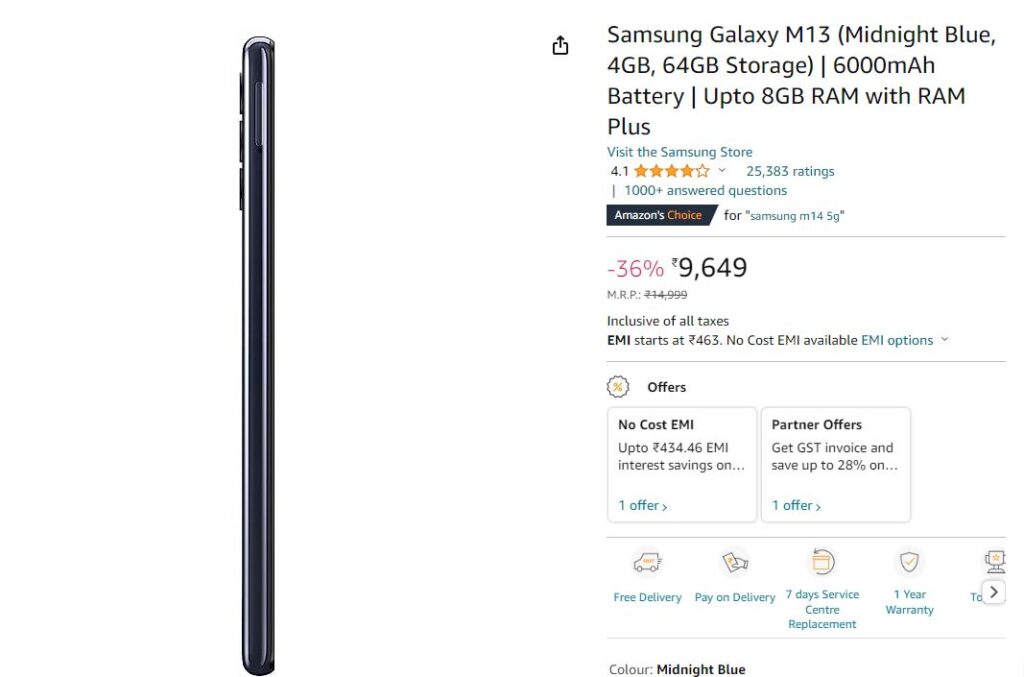Image resolution: width=1024 pixels, height=677 pixels.
Task: Open 1000+ answered questions link
Action: (705, 191)
